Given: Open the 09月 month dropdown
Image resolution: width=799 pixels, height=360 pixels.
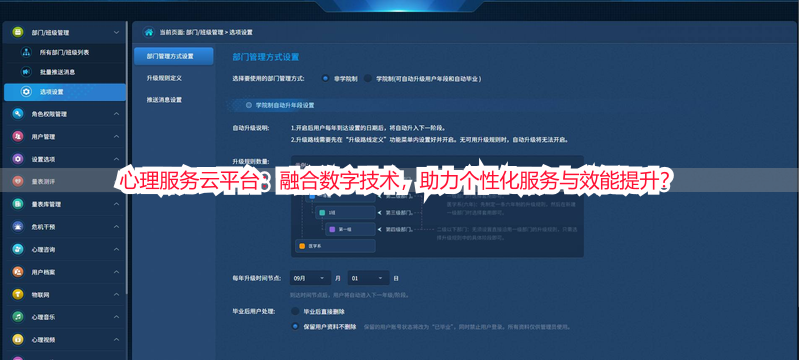Looking at the screenshot, I should click(x=310, y=278).
